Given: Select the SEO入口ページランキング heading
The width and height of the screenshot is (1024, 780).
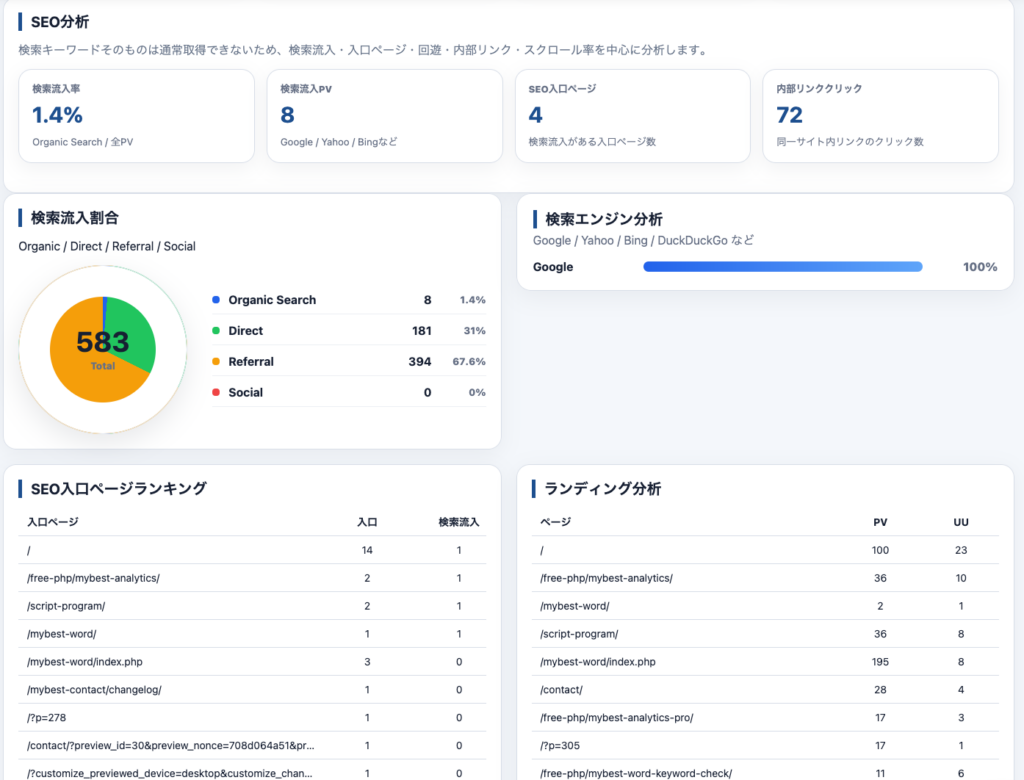Looking at the screenshot, I should (118, 488).
